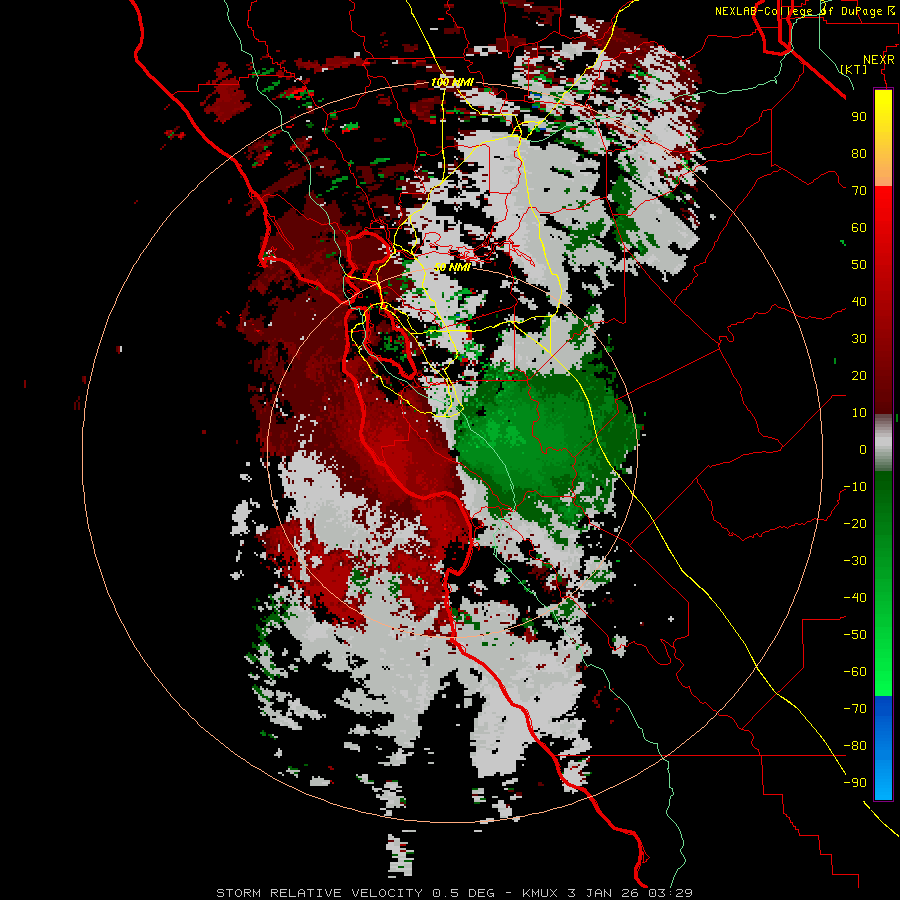The image size is (900, 900).
Task: Click the -90 value on the velocity scale
Action: (855, 783)
